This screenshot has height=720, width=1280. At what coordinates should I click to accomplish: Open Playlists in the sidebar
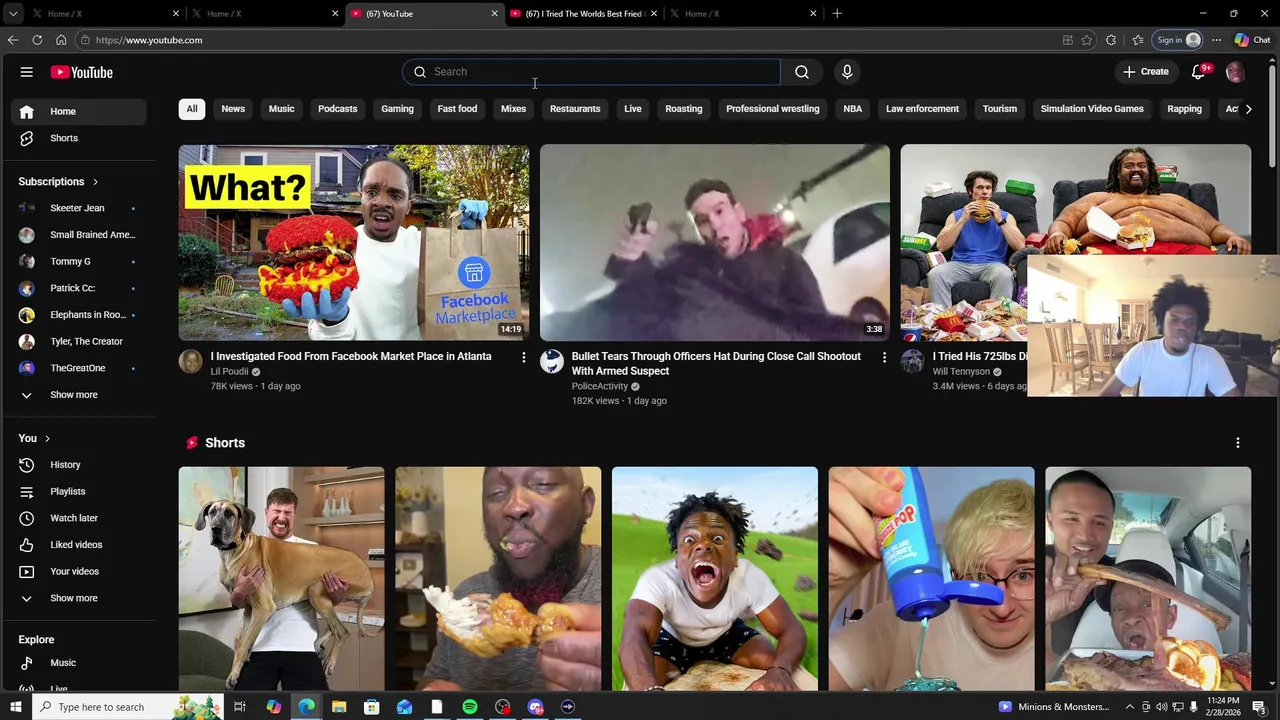pos(77,492)
